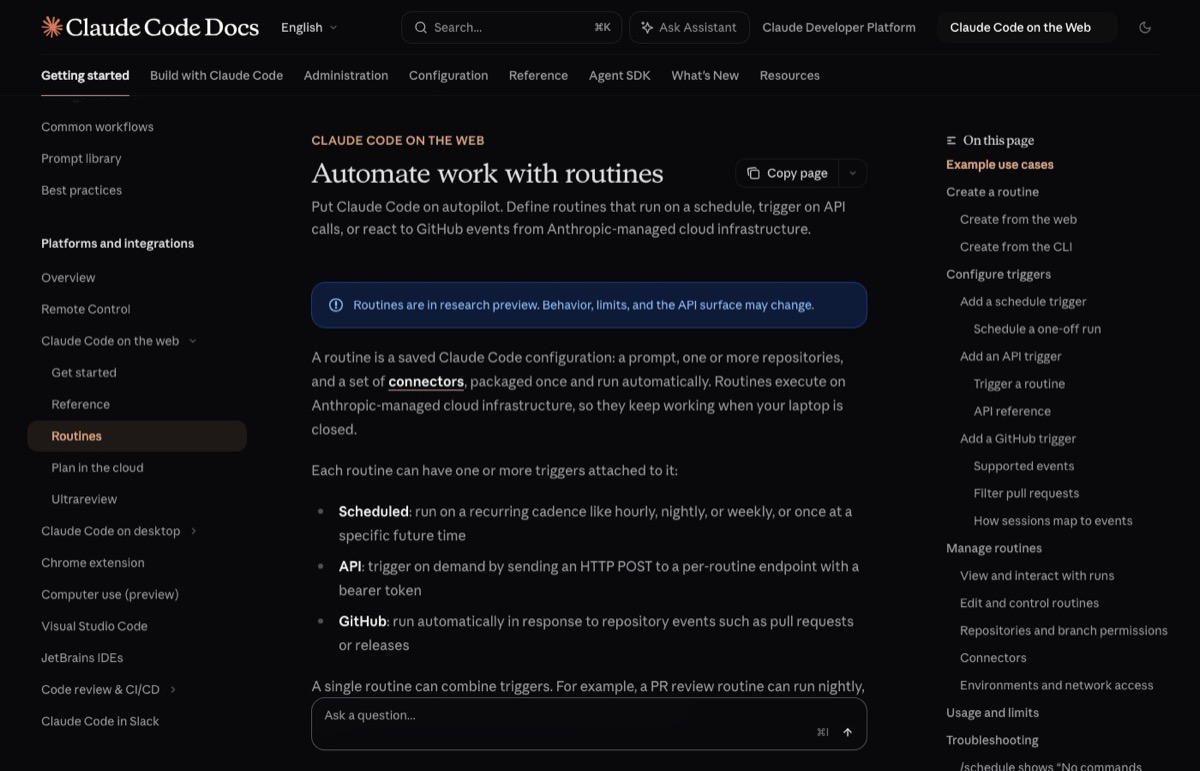Screen dimensions: 1200x771
Task: Toggle dark mode moon icon
Action: click(1145, 28)
